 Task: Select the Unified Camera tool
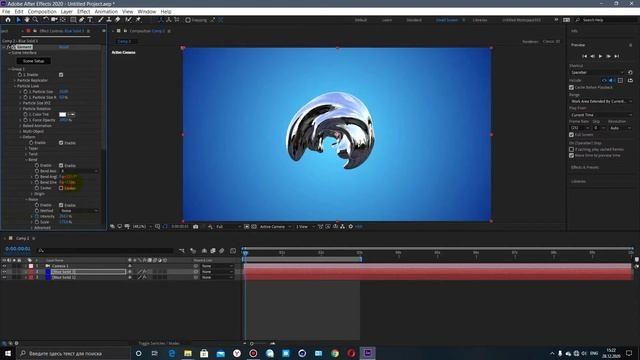coord(54,20)
